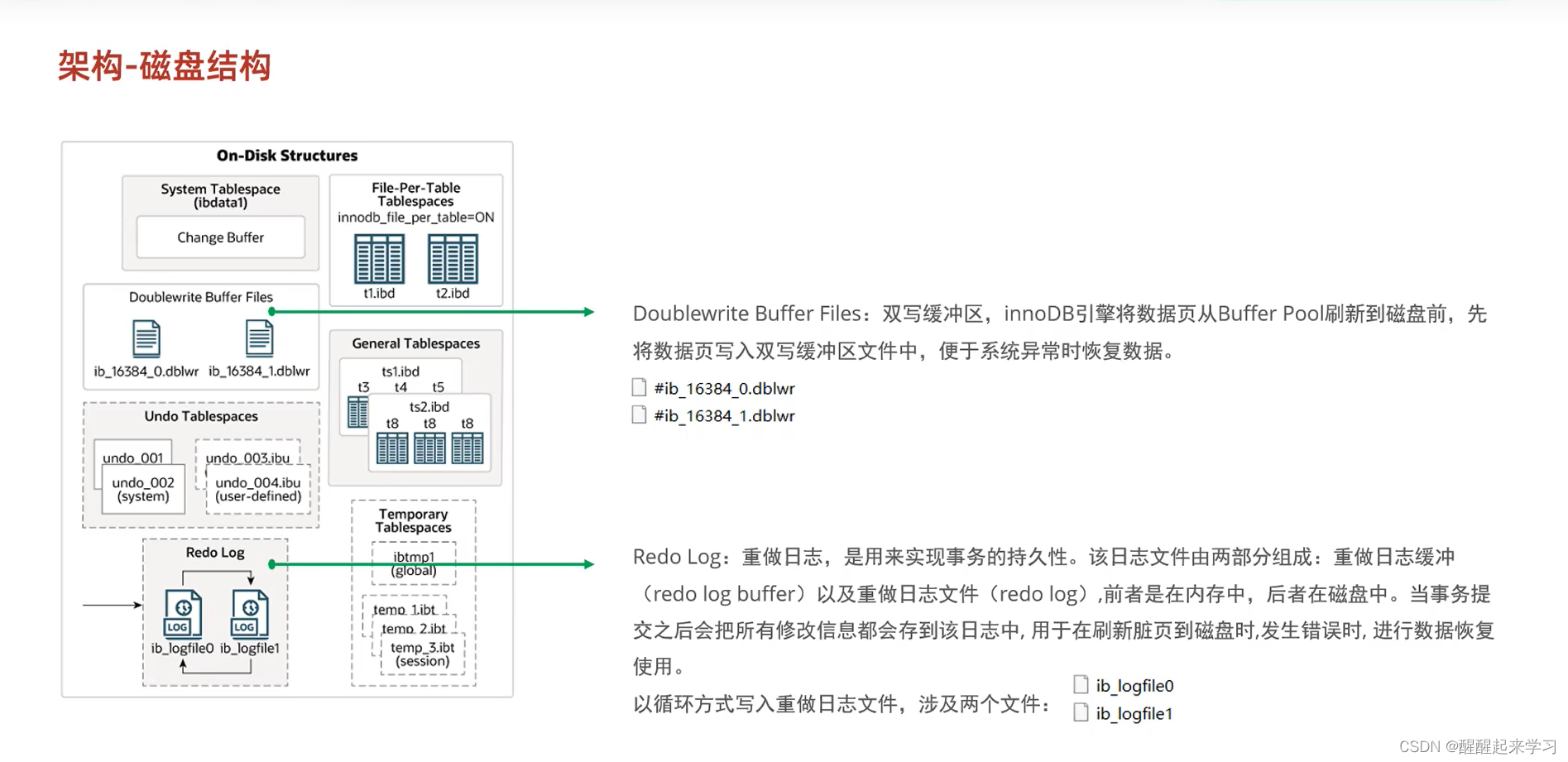1568x762 pixels.
Task: Toggle the ibtmp1 global temporary tablespace
Action: [413, 563]
